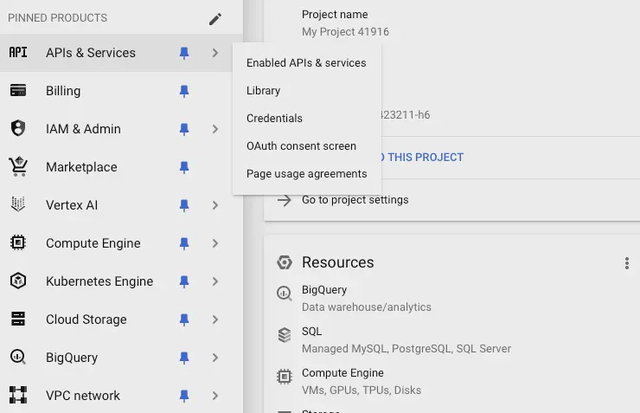This screenshot has height=413, width=640.
Task: Click the Kubernetes Engine sidebar label
Action: pos(100,281)
